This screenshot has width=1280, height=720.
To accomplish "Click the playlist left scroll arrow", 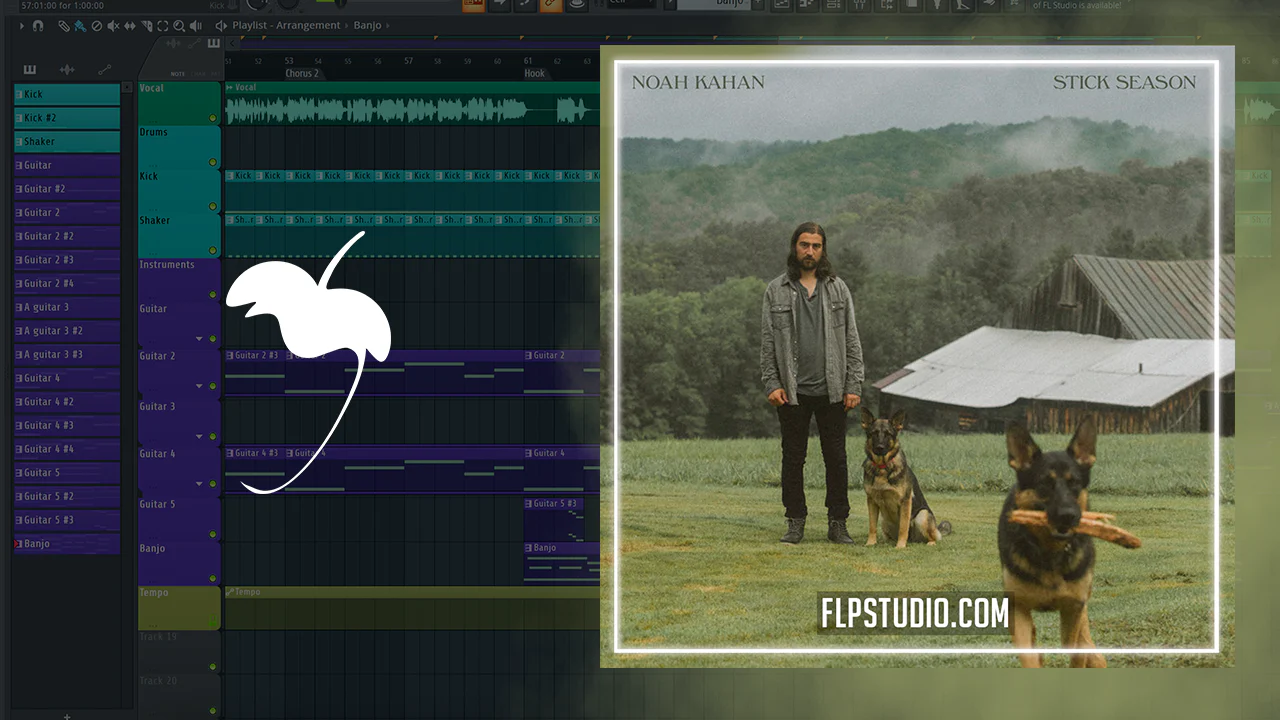I will (232, 43).
